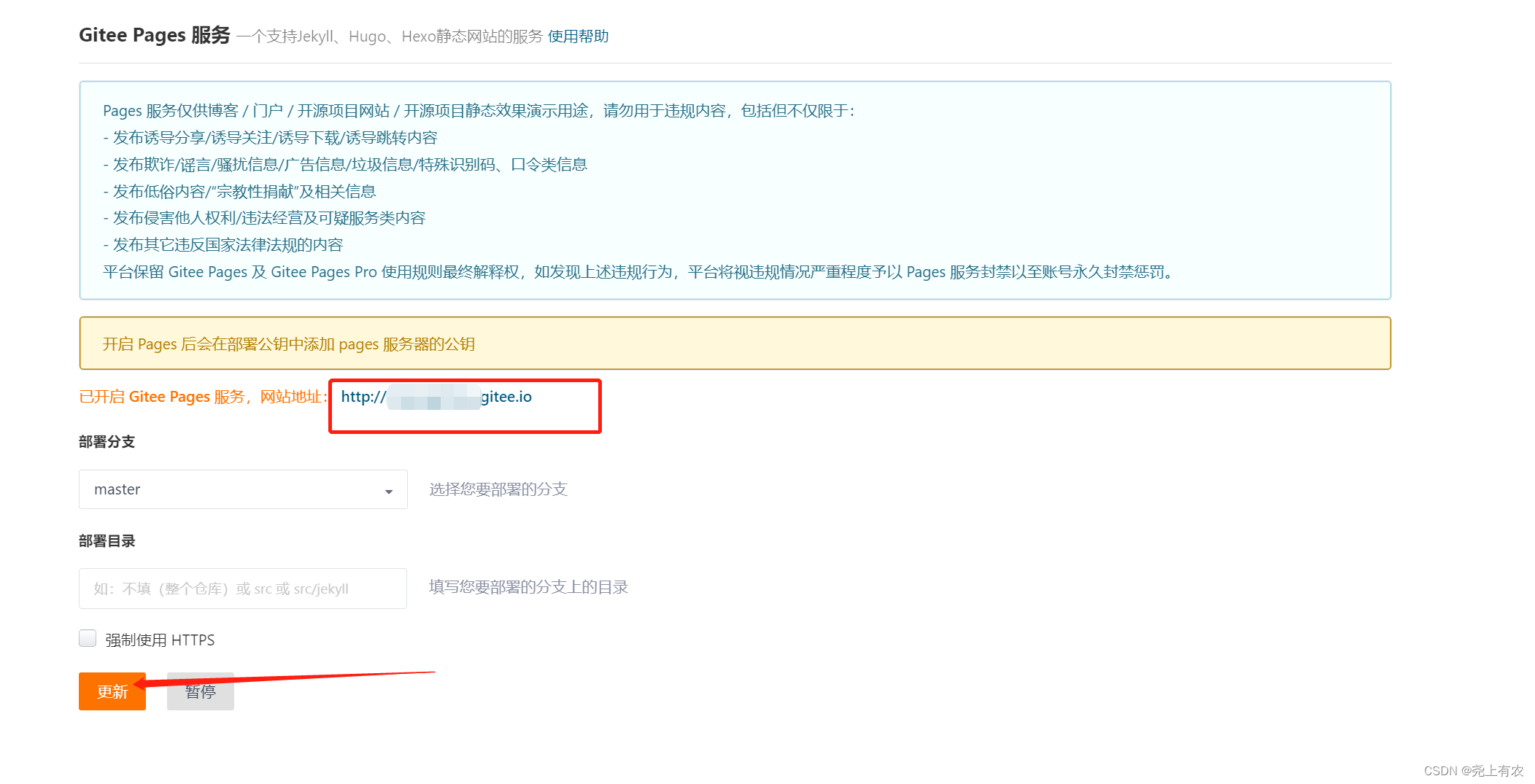Open the 使用帮助 help link
The image size is (1535, 784).
[x=578, y=36]
